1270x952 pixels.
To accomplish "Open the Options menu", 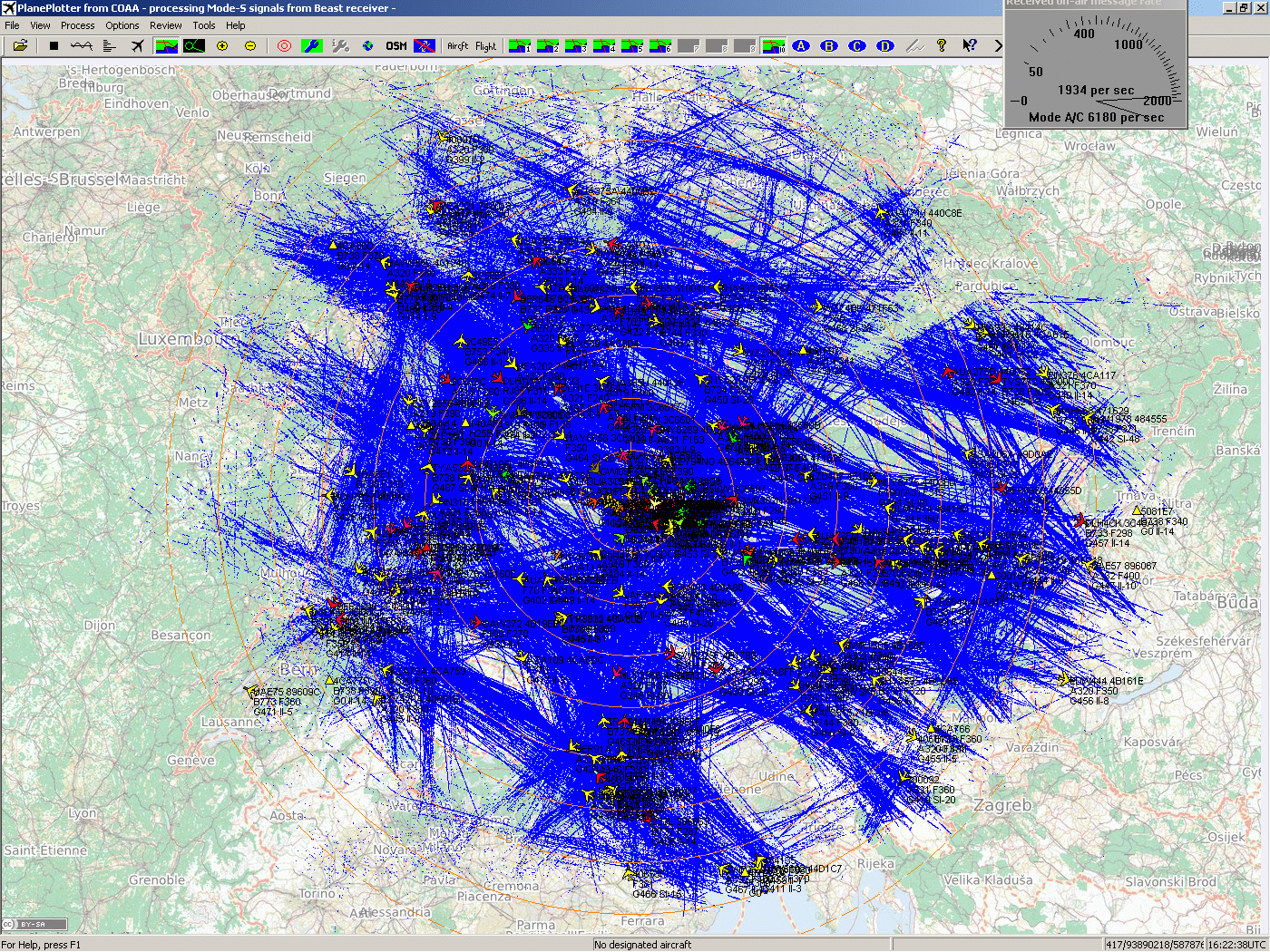I will (122, 25).
